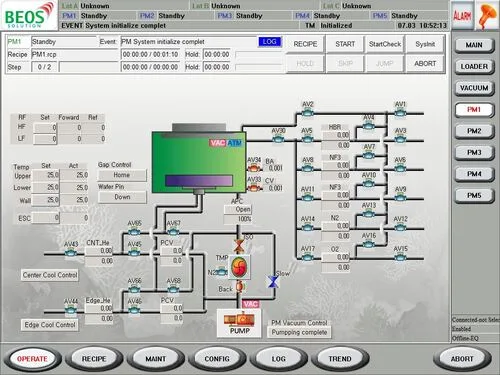The height and width of the screenshot is (375, 500).
Task: Toggle valve AV2 icon
Action: click(x=307, y=113)
